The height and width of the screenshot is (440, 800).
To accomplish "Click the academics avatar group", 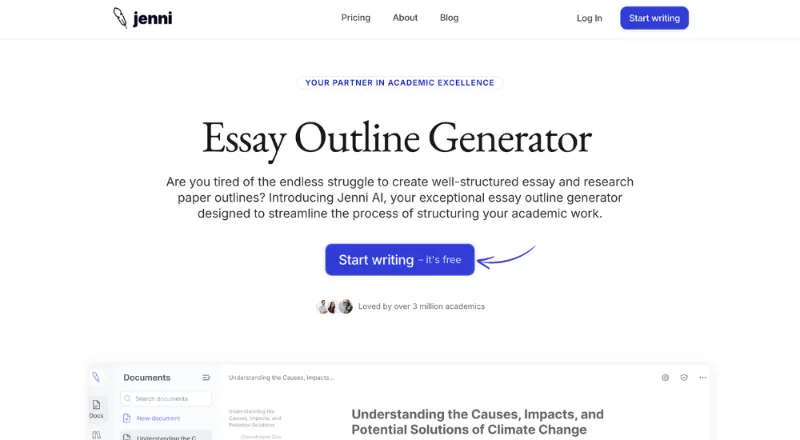I will pos(334,306).
